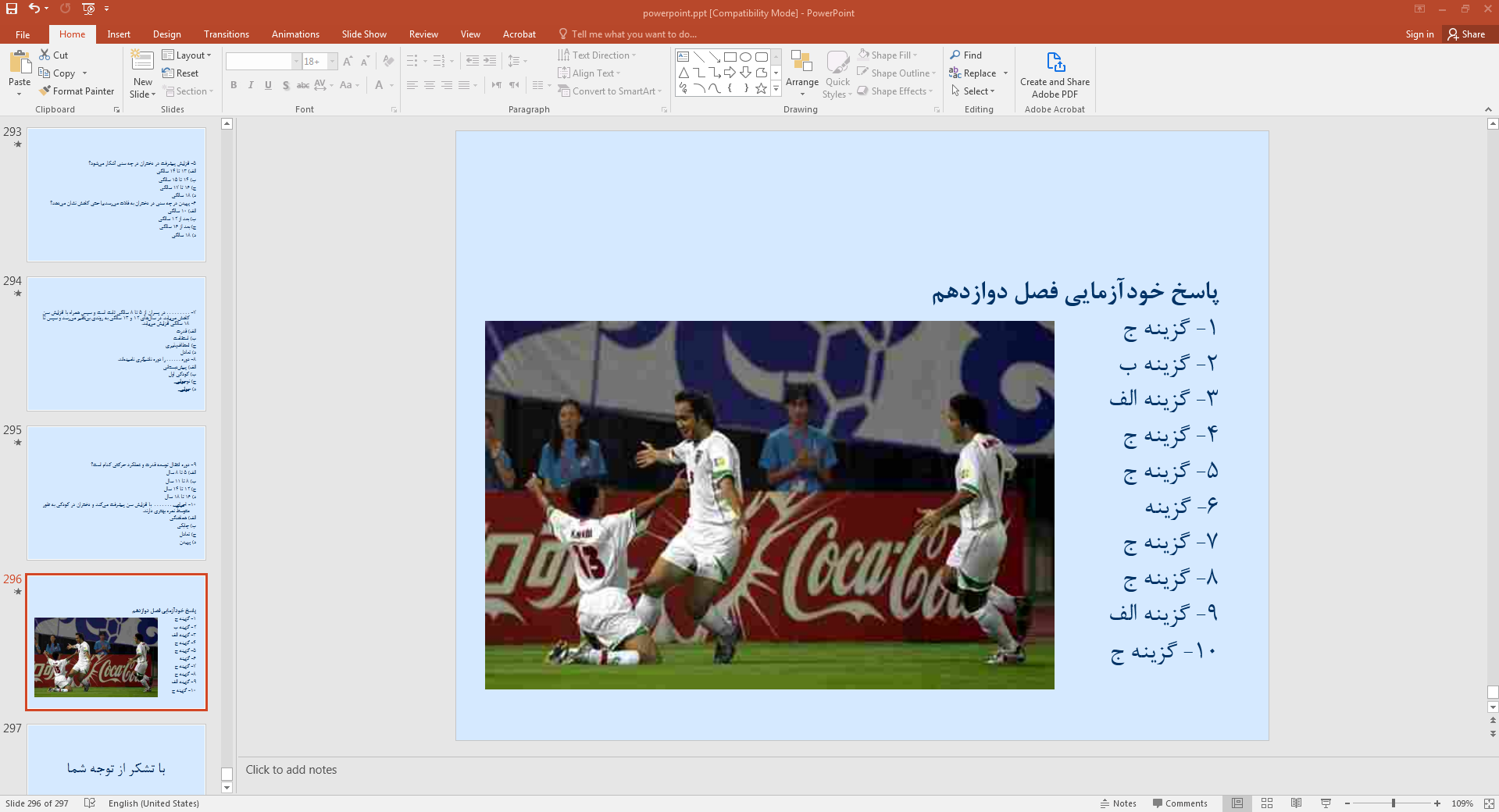This screenshot has width=1499, height=812.
Task: Switch to Slide Sorter view
Action: click(x=1267, y=803)
